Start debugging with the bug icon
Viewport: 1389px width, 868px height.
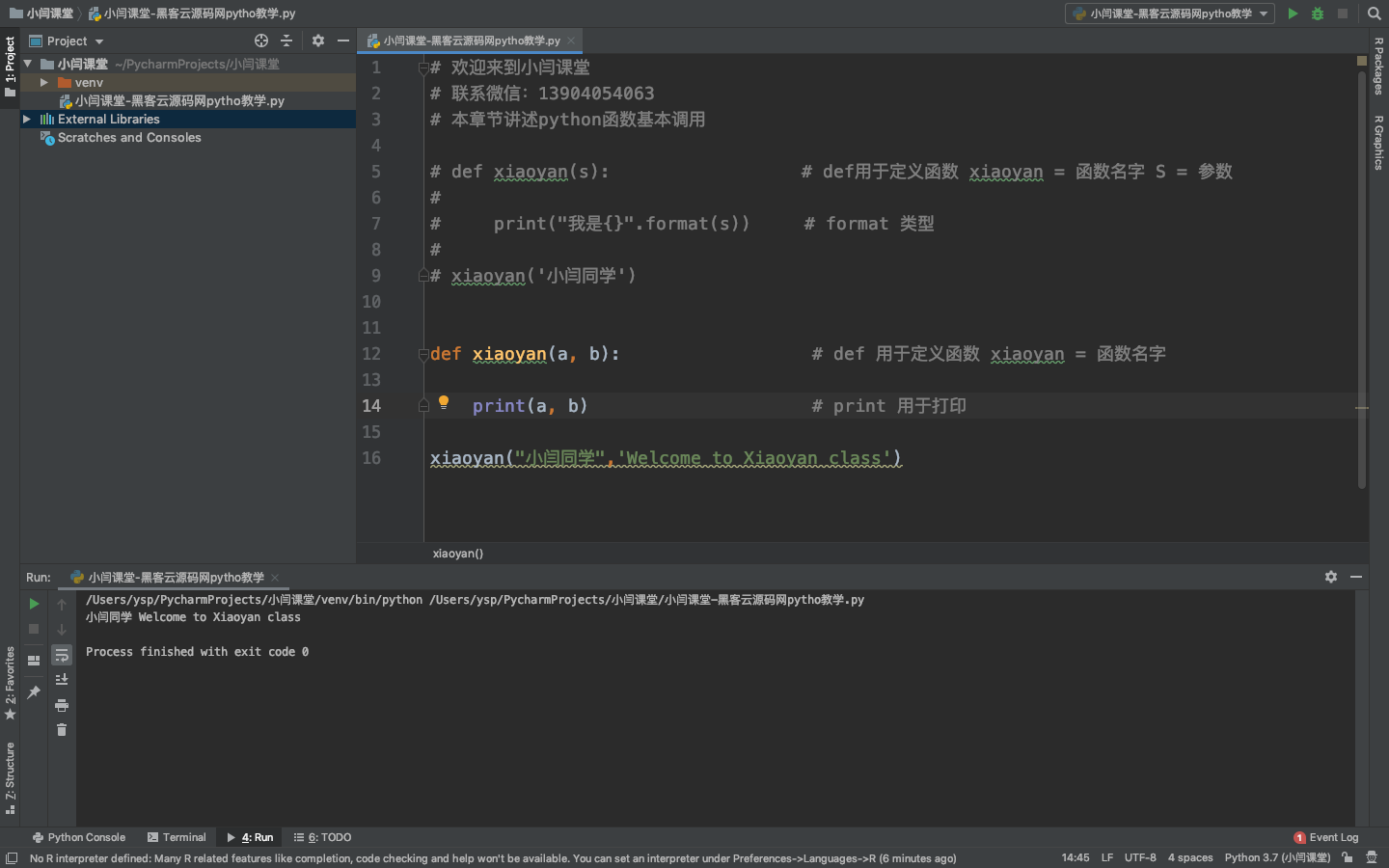[x=1318, y=14]
